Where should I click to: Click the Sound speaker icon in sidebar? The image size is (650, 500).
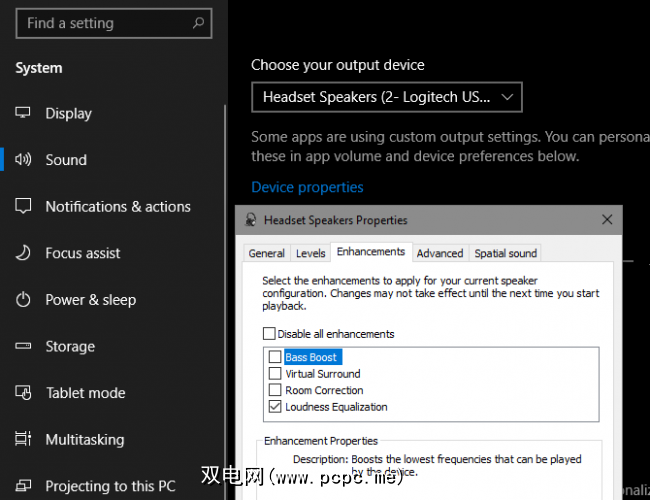click(24, 160)
